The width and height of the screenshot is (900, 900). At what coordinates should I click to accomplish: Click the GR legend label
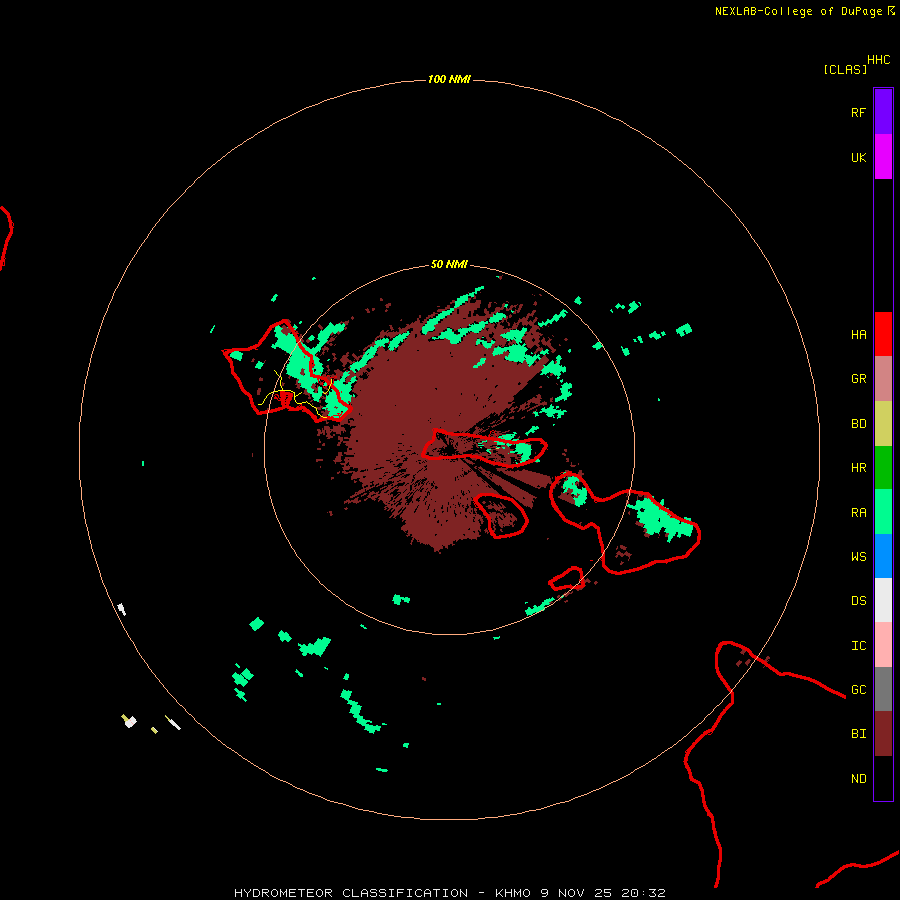point(858,378)
